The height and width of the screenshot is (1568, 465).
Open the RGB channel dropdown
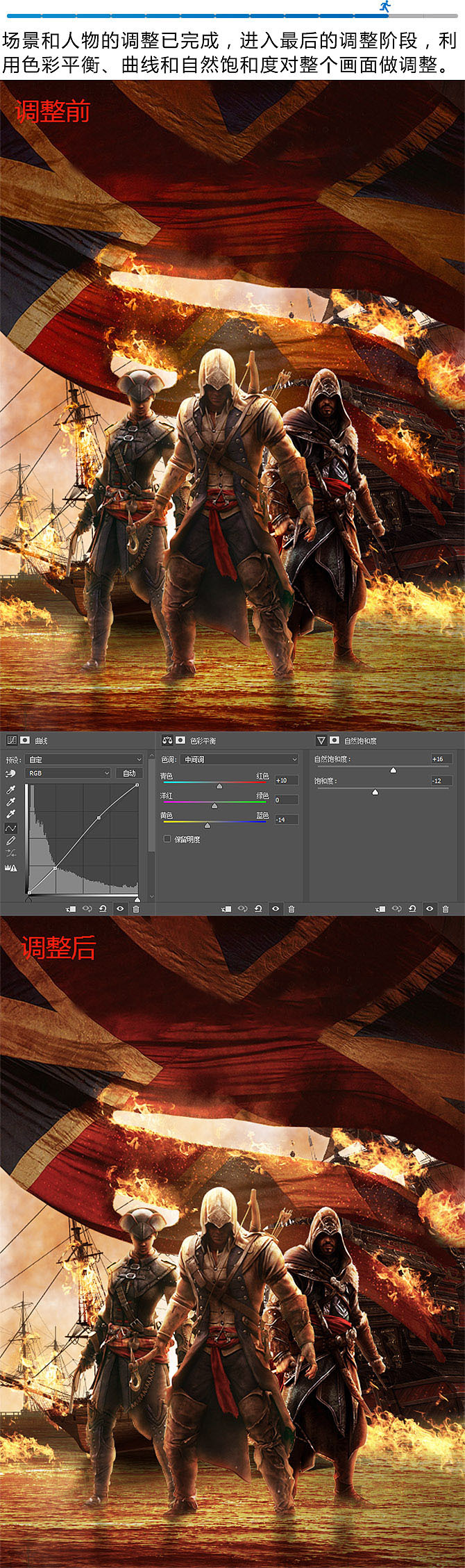(x=68, y=773)
